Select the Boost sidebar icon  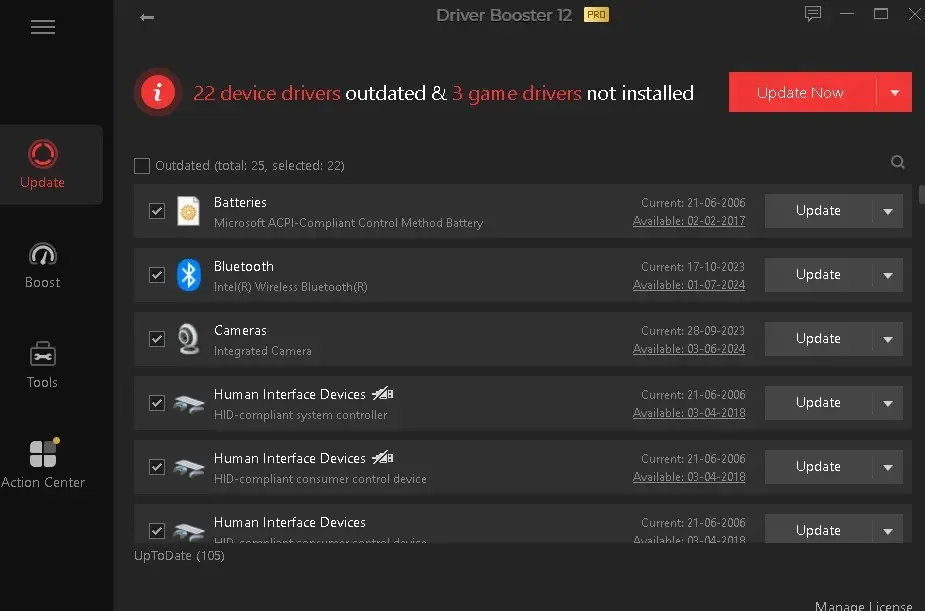coord(42,263)
